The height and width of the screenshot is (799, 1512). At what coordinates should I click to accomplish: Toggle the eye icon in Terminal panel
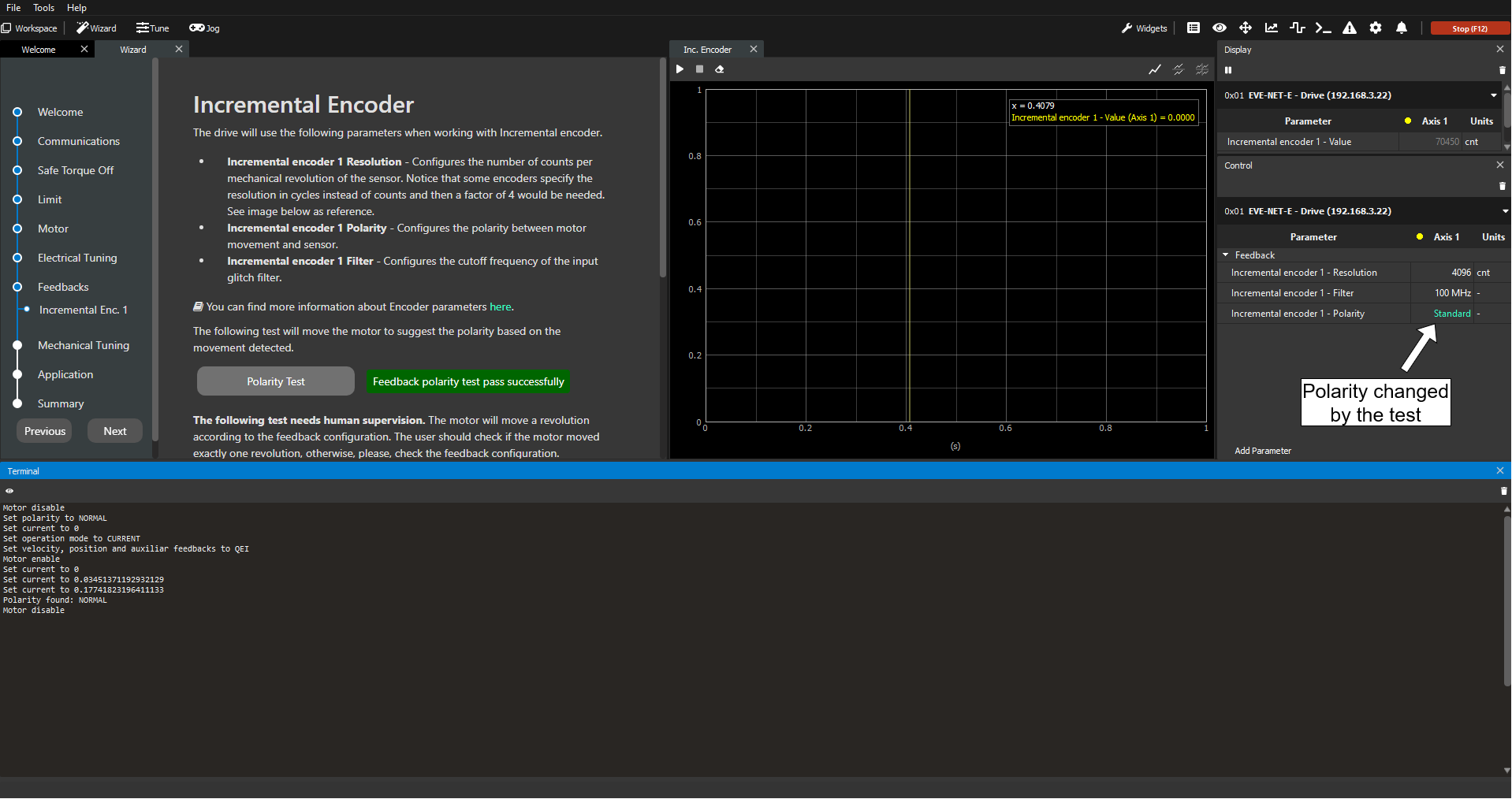pyautogui.click(x=9, y=491)
